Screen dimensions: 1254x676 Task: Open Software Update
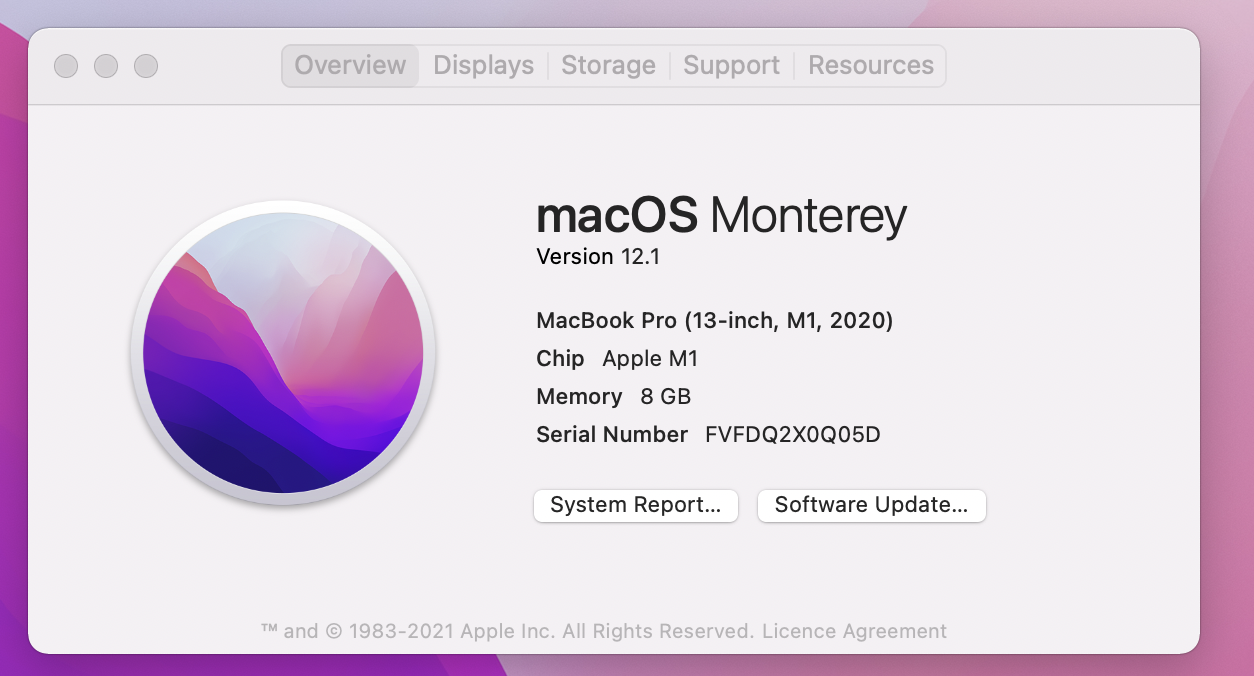pos(872,505)
